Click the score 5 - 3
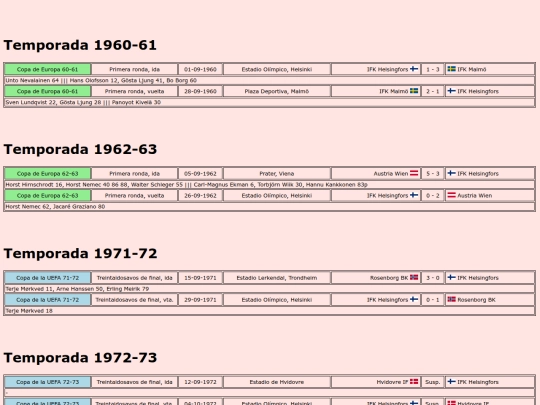 pos(433,174)
